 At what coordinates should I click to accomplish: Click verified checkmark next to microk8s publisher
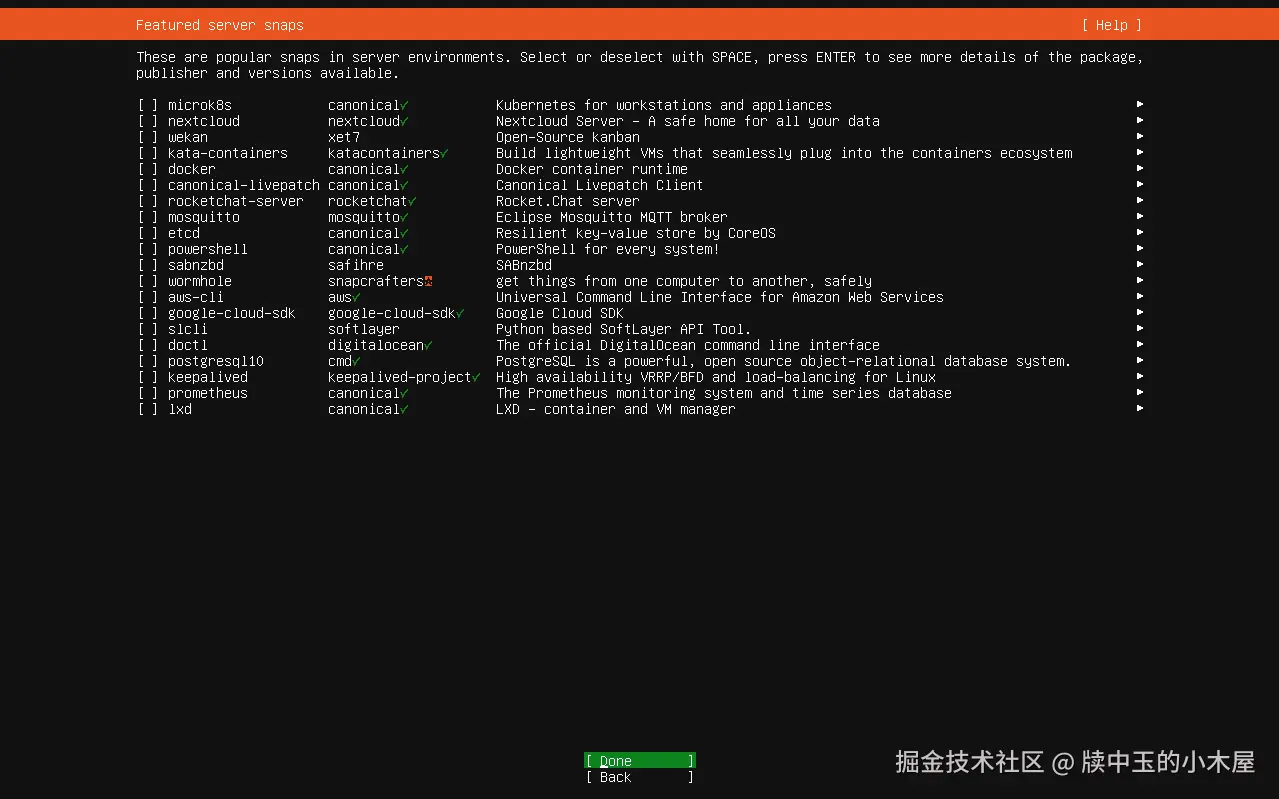[404, 105]
